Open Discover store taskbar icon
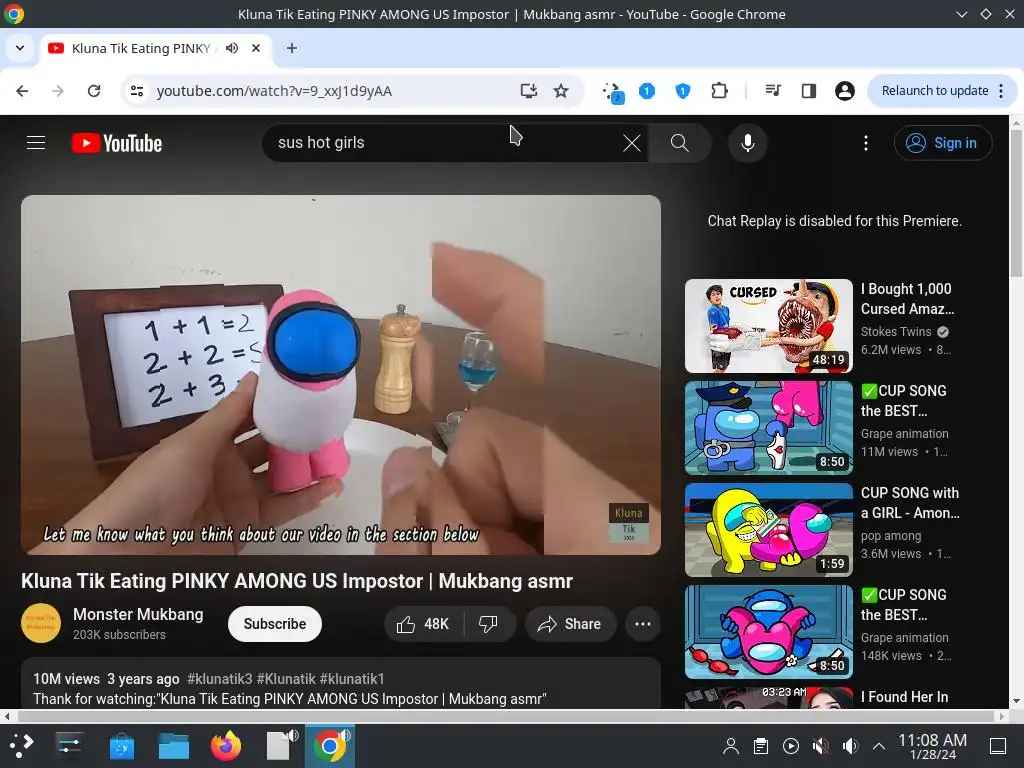This screenshot has width=1024, height=768. pos(121,746)
